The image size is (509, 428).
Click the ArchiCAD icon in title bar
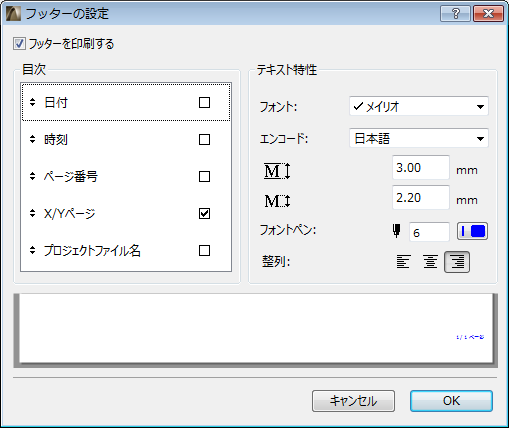(14, 14)
